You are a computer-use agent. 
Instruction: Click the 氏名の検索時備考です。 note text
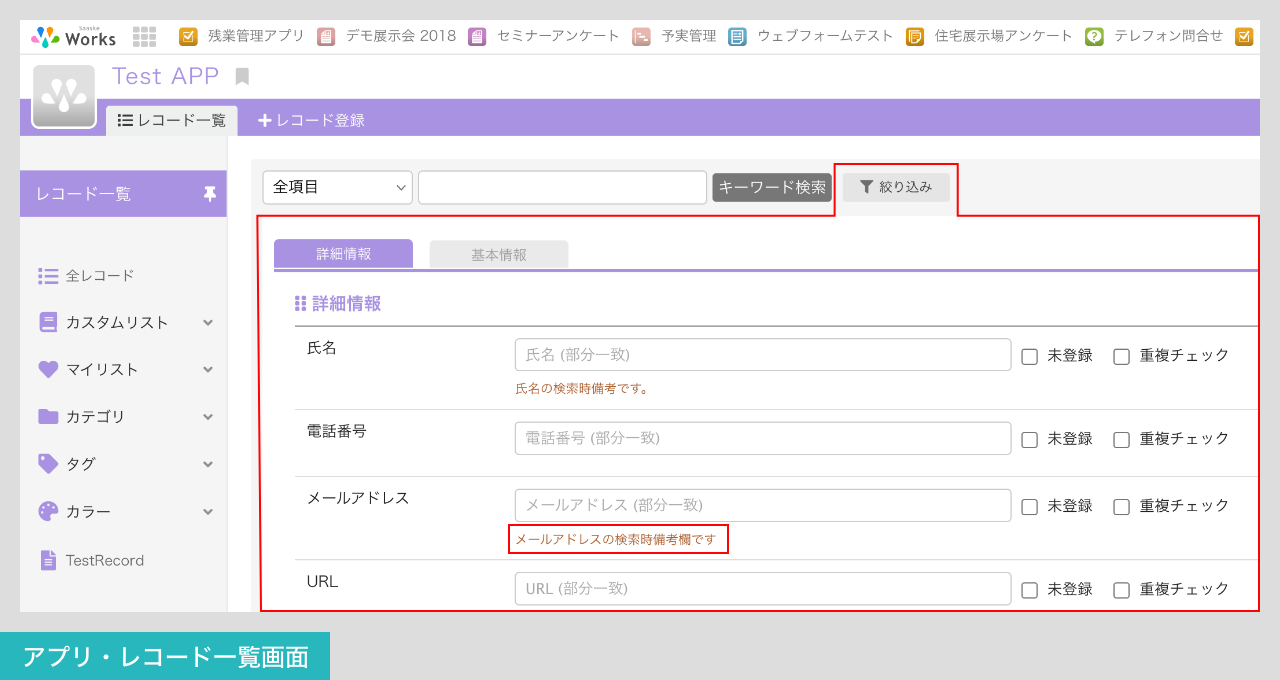click(x=582, y=388)
